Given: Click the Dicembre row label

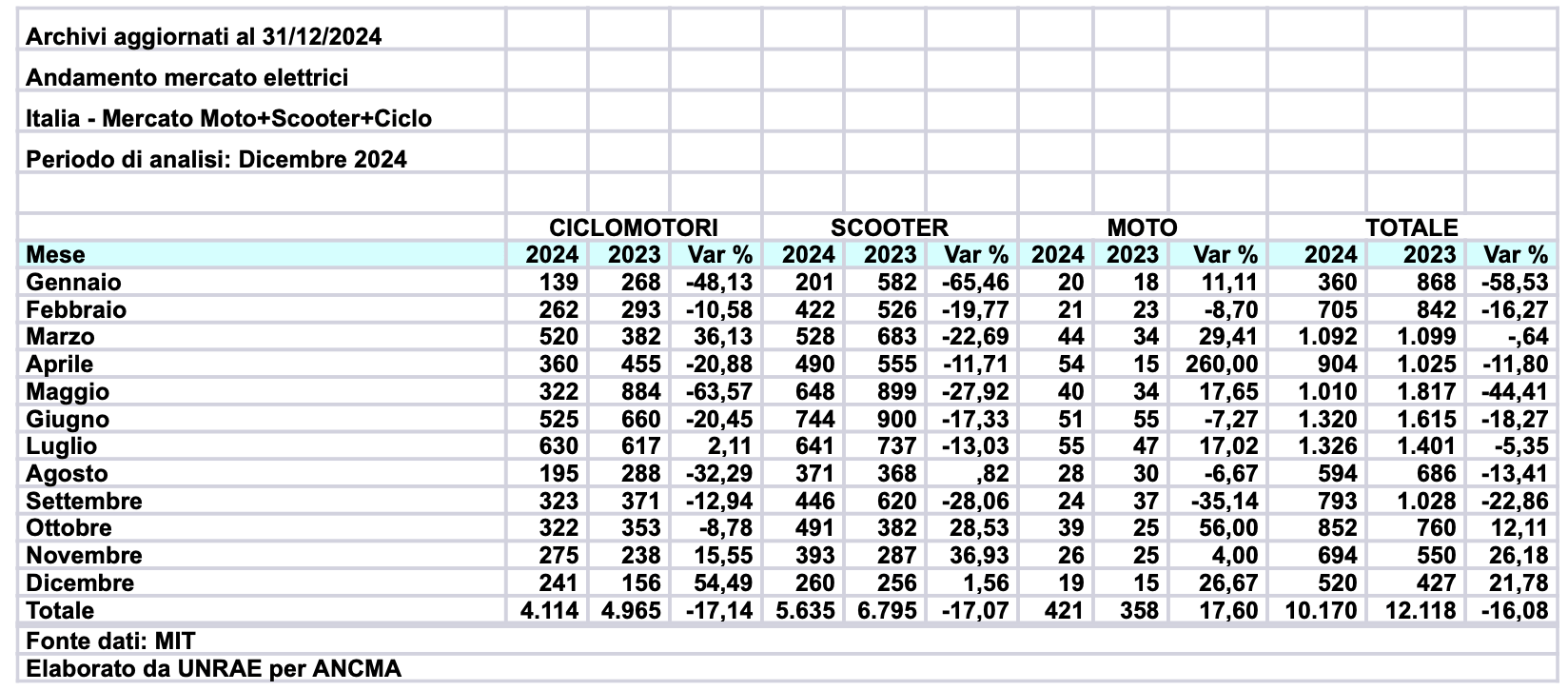Looking at the screenshot, I should tap(80, 583).
